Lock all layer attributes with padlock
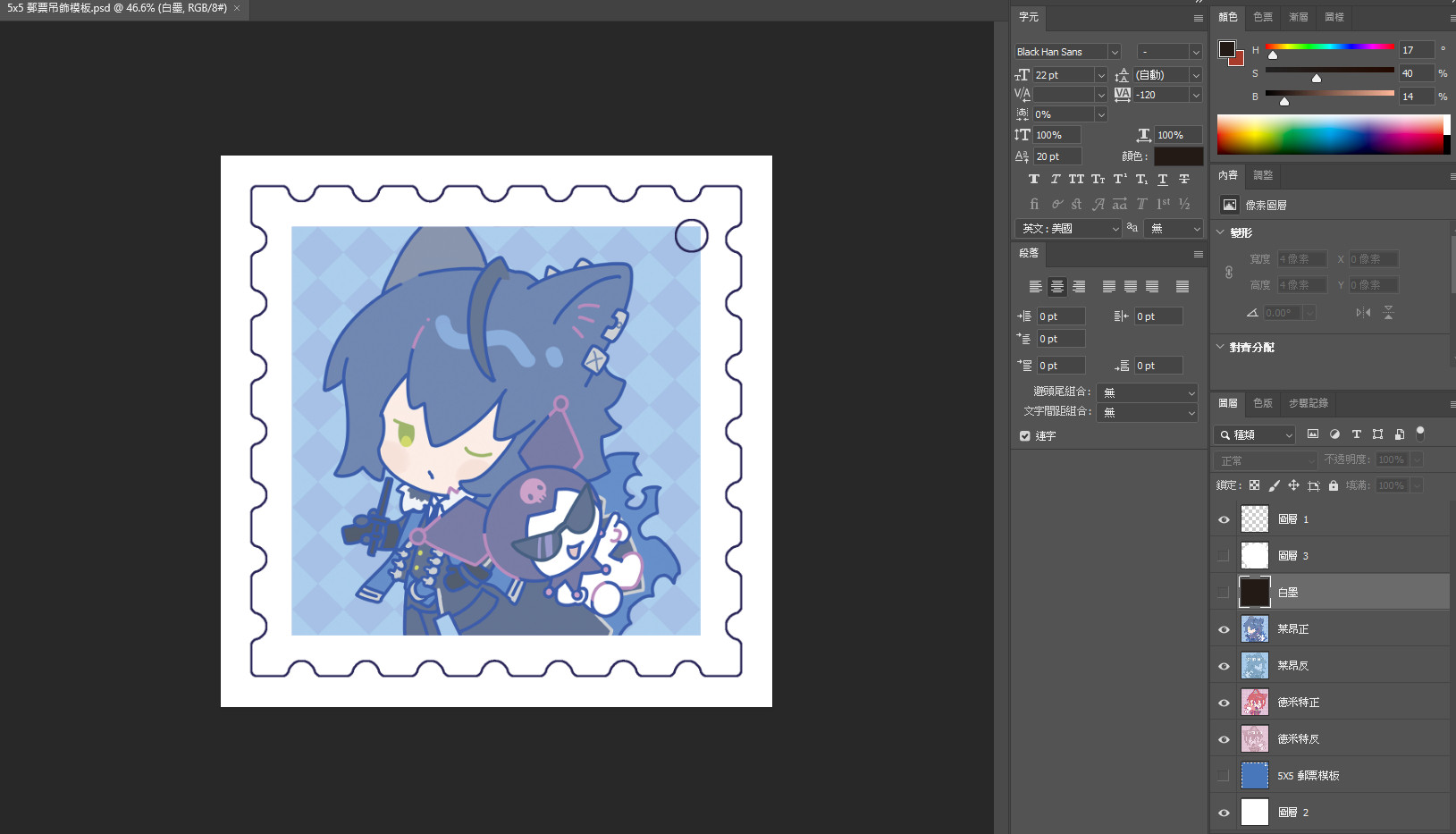This screenshot has width=1456, height=834. tap(1333, 485)
